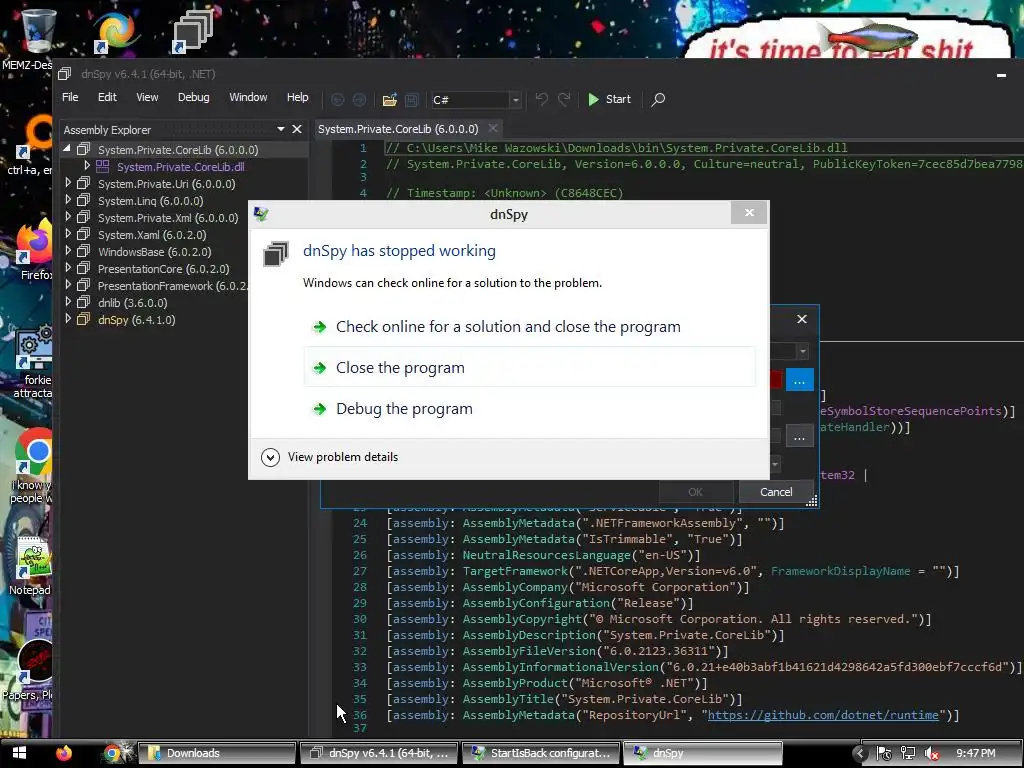
Task: Click the Action Center flag tray icon
Action: click(884, 754)
